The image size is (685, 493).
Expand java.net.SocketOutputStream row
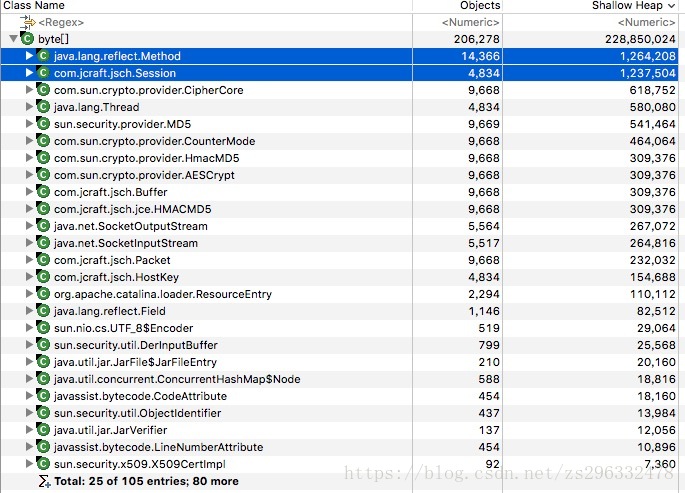[x=29, y=226]
